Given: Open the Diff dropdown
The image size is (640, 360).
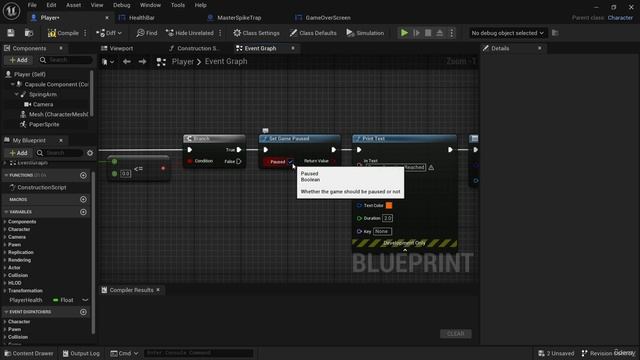Looking at the screenshot, I should (x=109, y=33).
